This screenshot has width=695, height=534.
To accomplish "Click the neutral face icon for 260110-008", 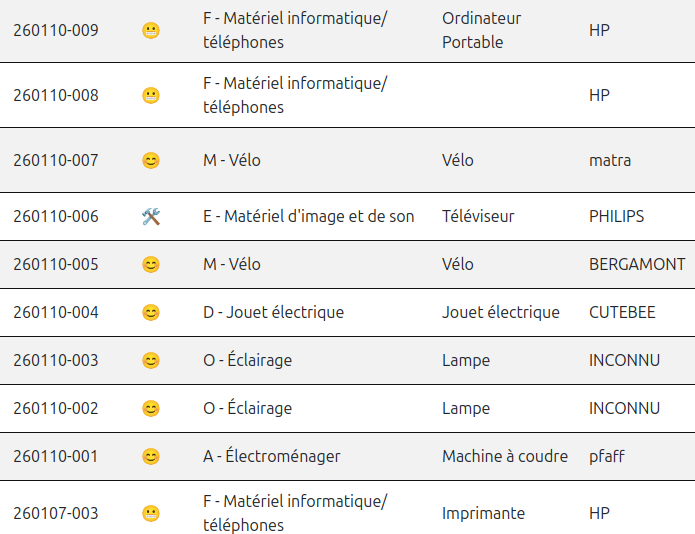I will click(151, 95).
